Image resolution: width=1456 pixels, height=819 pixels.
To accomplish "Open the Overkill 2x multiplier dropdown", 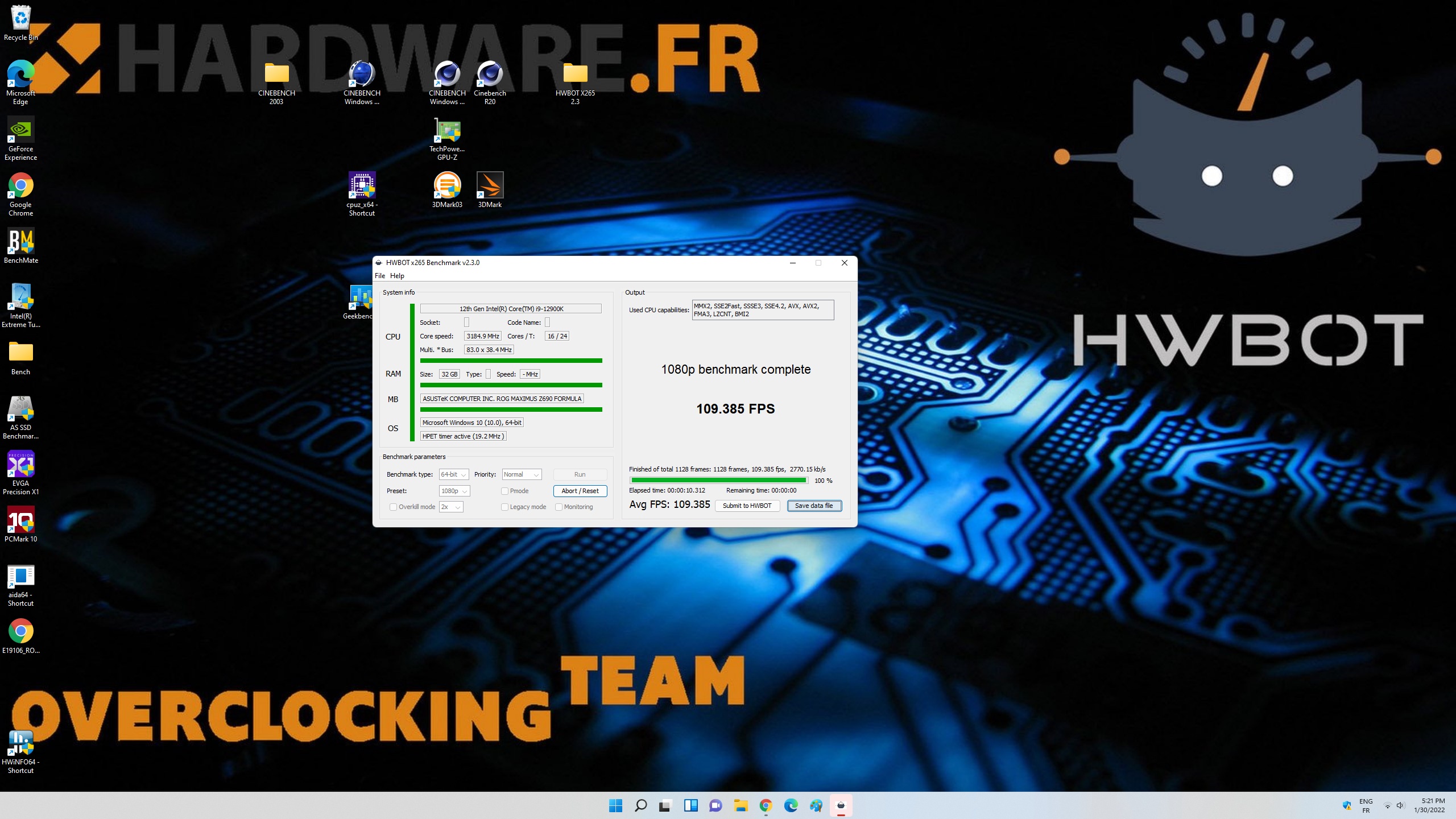I will 451,507.
